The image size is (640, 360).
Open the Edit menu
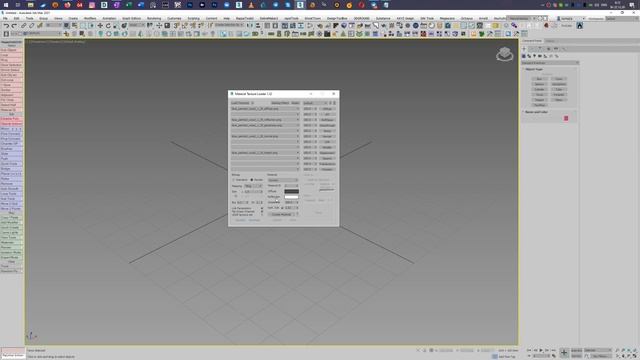pyautogui.click(x=16, y=18)
